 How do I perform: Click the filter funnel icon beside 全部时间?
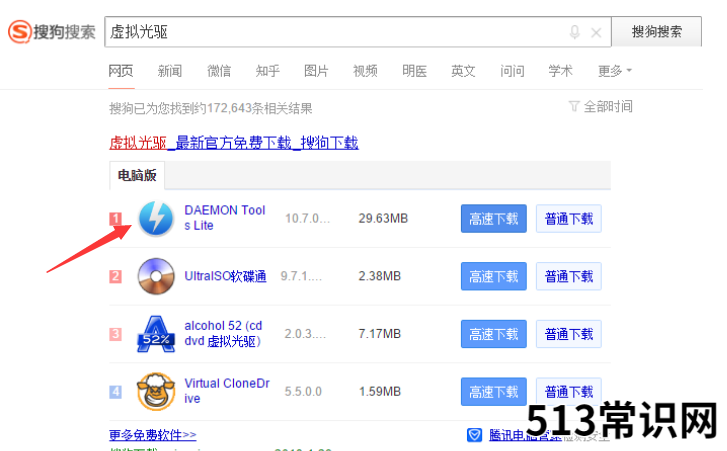click(574, 107)
